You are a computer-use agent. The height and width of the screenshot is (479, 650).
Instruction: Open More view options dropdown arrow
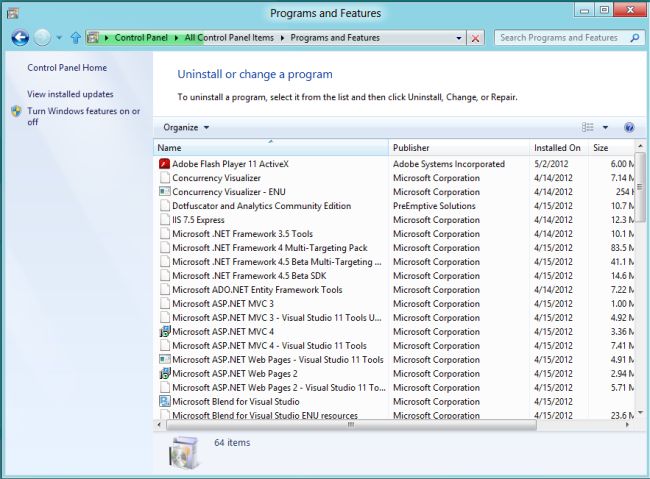pyautogui.click(x=605, y=127)
